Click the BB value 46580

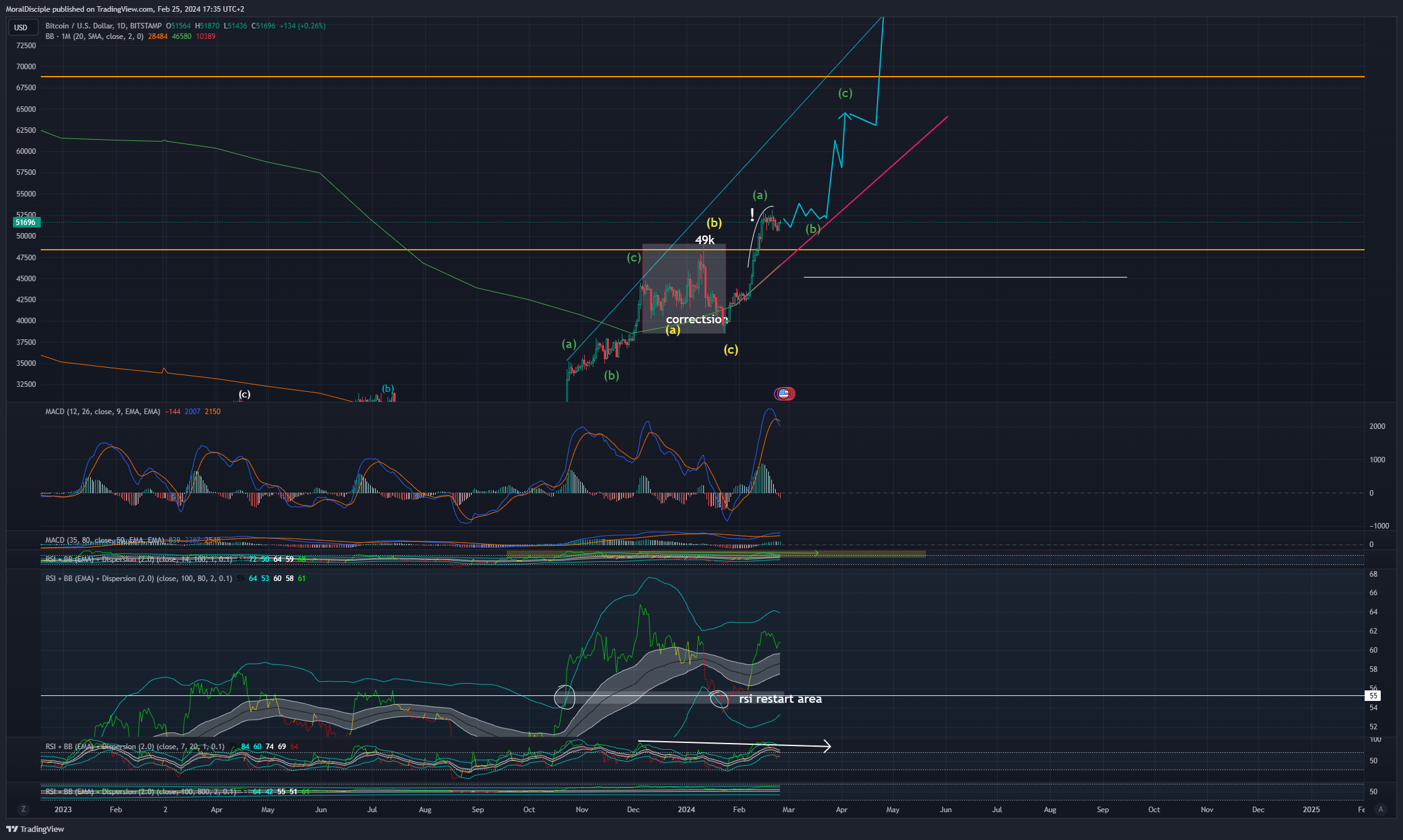tap(182, 36)
